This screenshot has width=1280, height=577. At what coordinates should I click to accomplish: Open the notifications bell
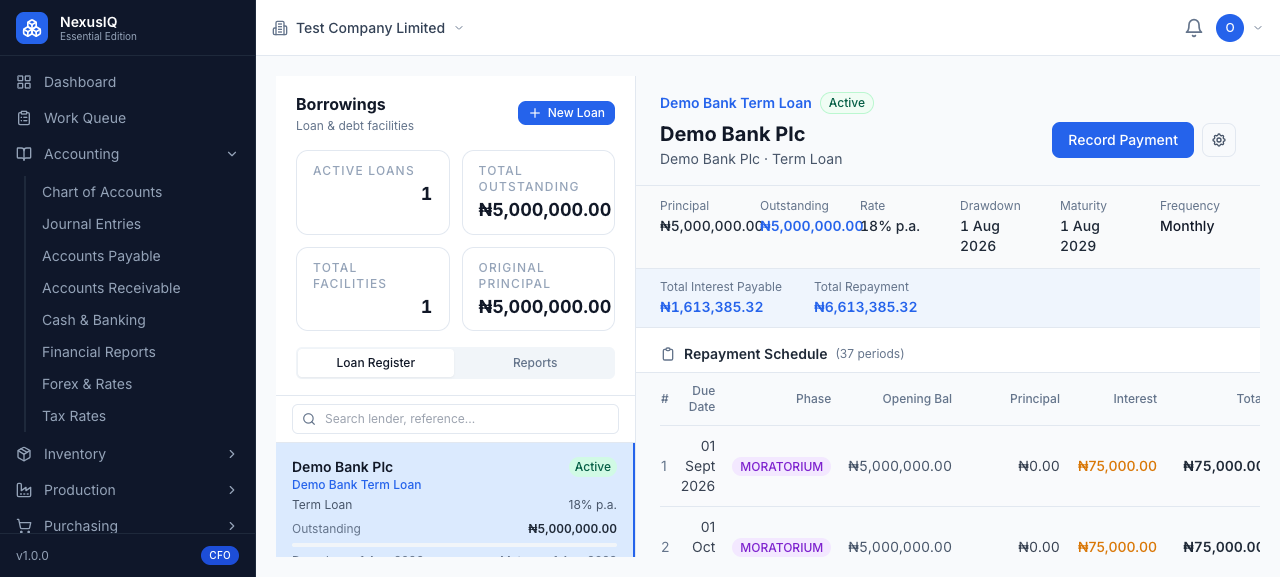pos(1193,28)
